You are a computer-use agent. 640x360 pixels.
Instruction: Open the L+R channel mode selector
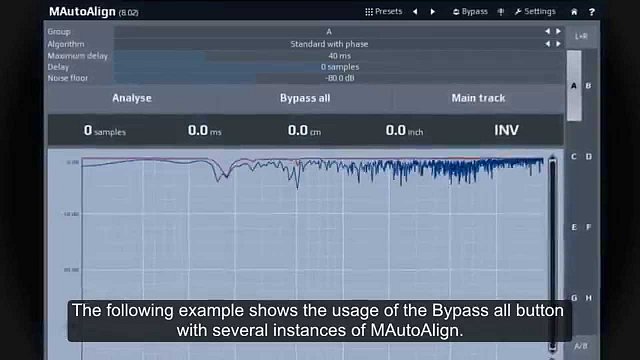click(x=581, y=36)
